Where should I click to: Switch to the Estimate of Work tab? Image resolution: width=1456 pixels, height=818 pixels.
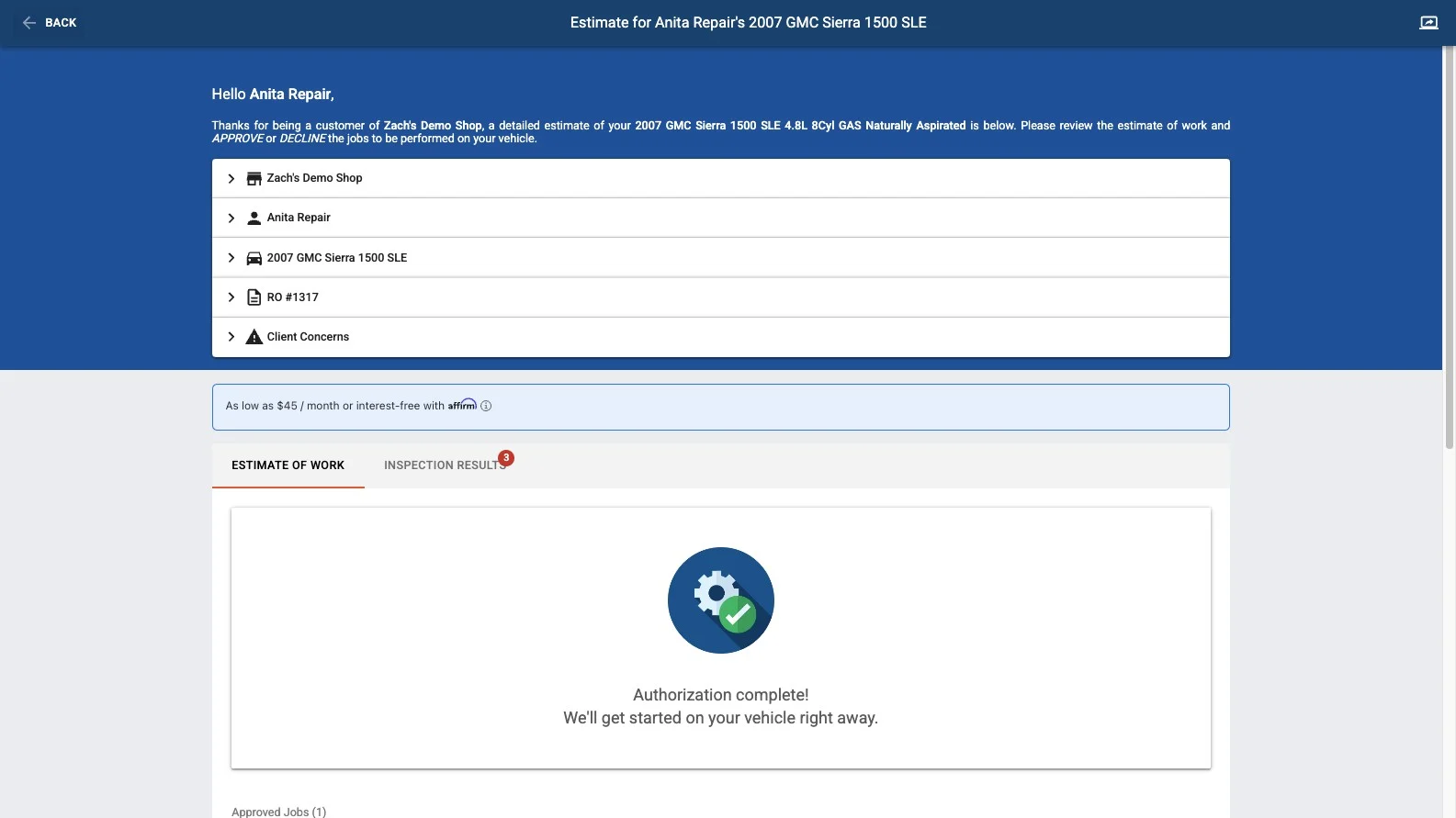(288, 465)
